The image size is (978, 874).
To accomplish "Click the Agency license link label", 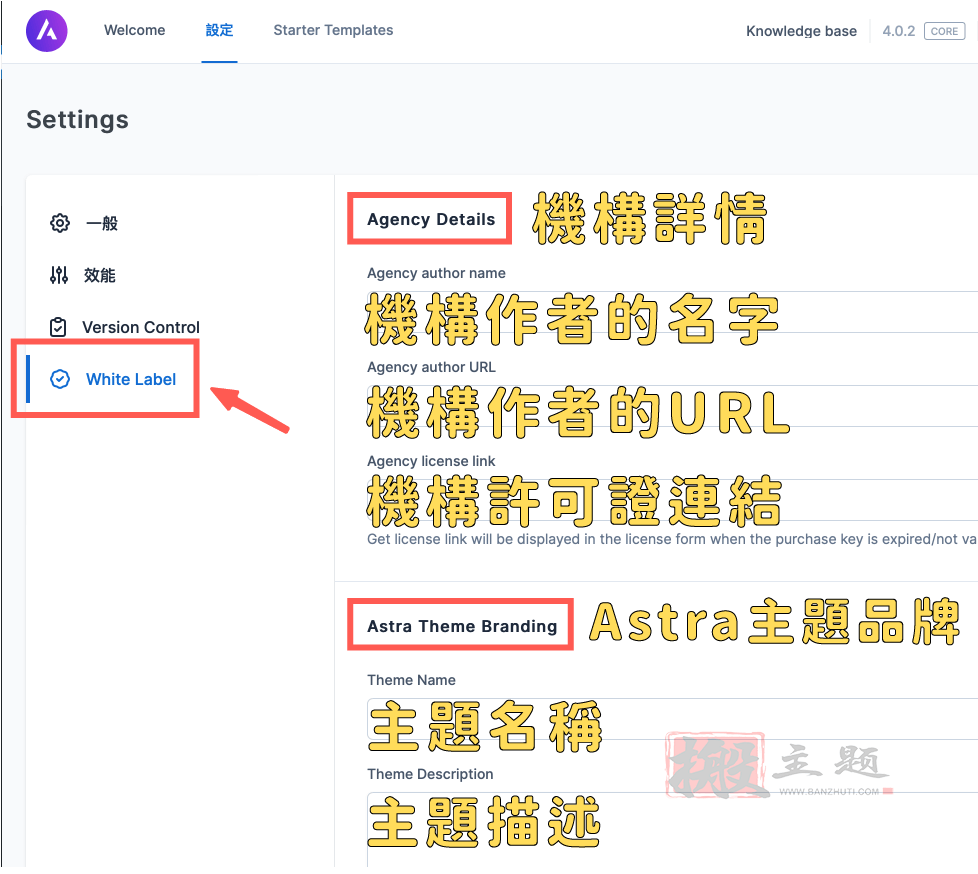I will (x=431, y=461).
